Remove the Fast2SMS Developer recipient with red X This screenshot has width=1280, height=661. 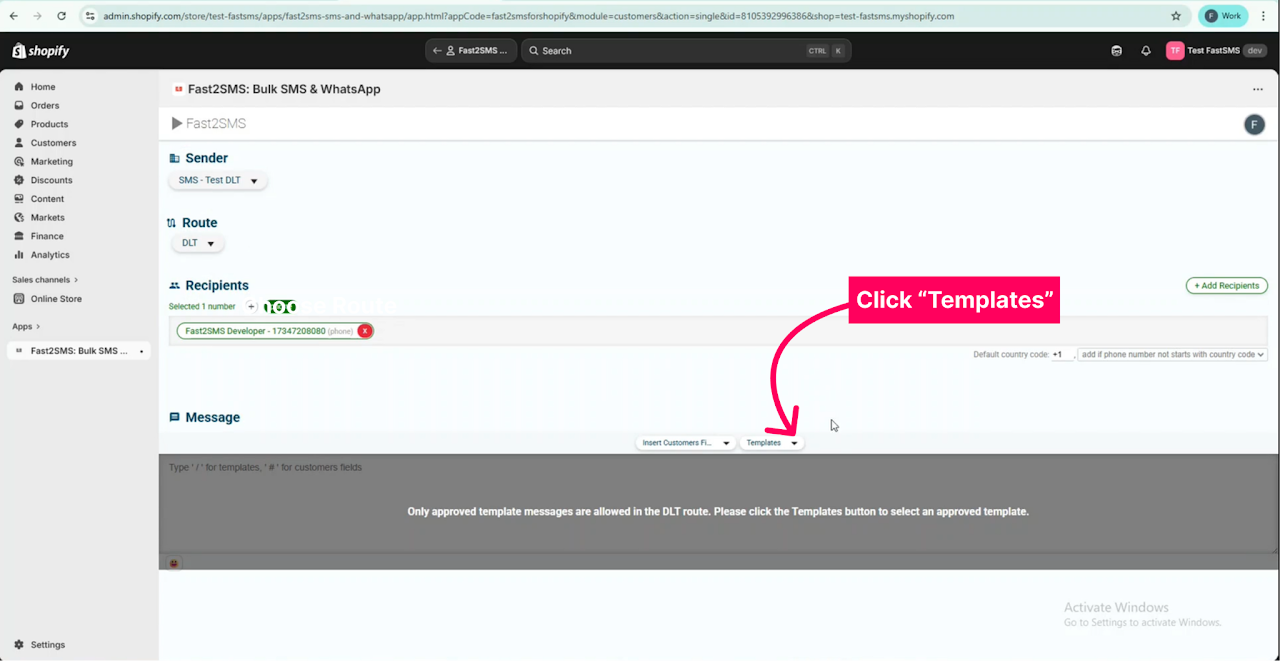click(x=365, y=331)
